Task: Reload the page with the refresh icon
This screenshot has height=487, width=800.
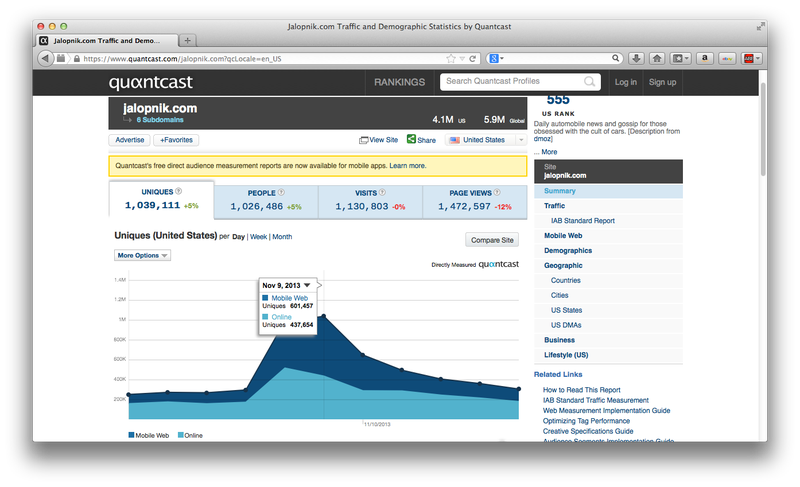Action: click(x=472, y=59)
